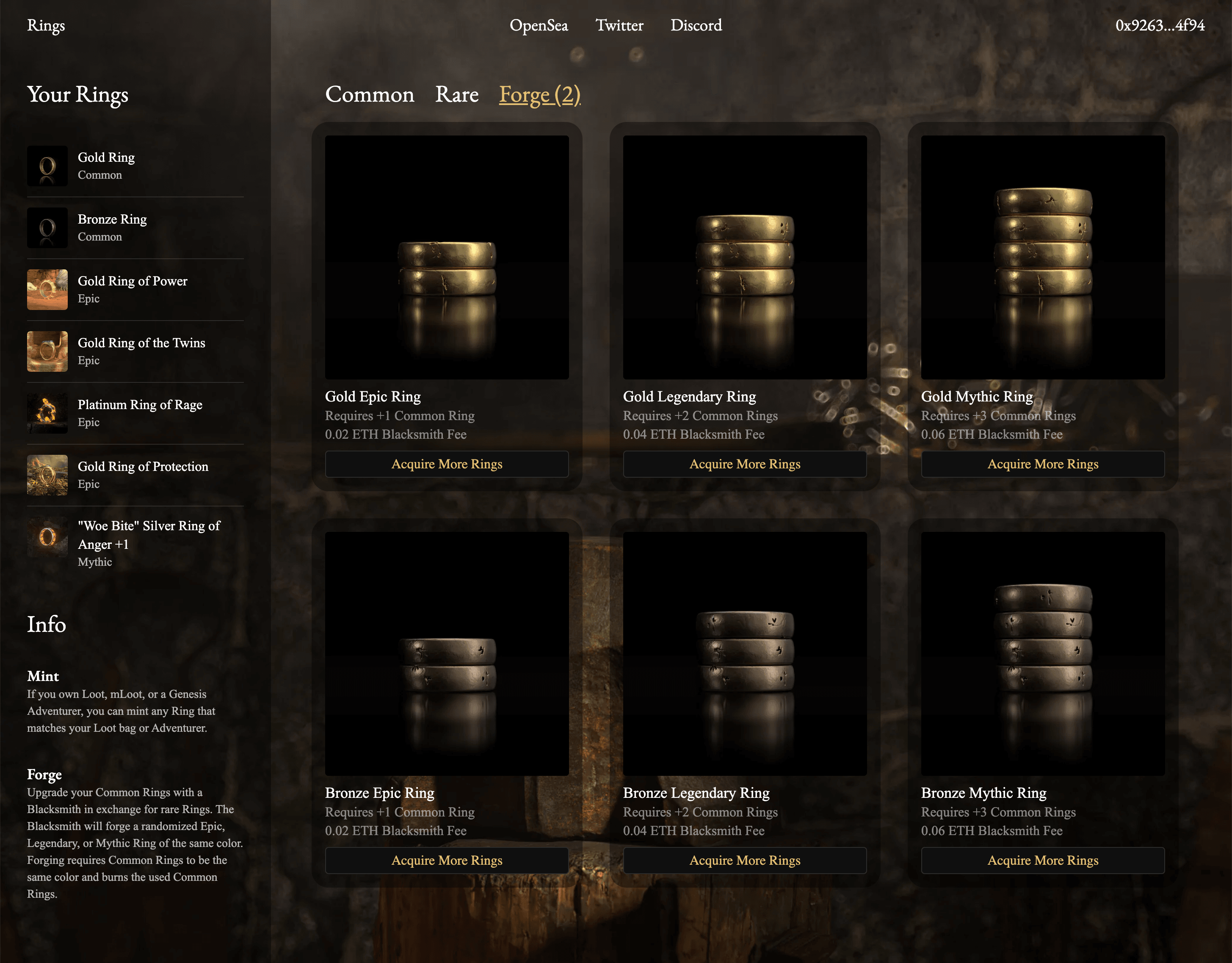Viewport: 1232px width, 963px height.
Task: Click the Gold Epic Ring image
Action: coord(447,257)
